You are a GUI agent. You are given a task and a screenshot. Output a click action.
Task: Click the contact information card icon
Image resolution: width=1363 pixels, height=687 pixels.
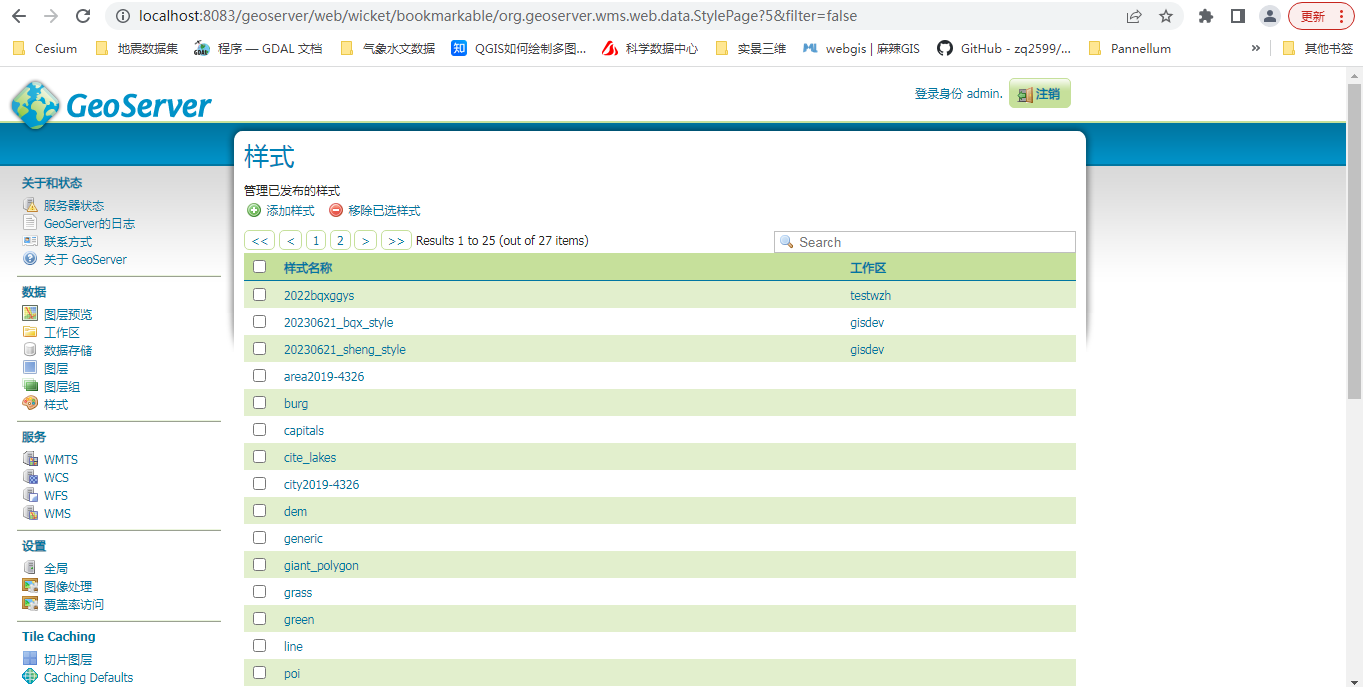coord(30,241)
